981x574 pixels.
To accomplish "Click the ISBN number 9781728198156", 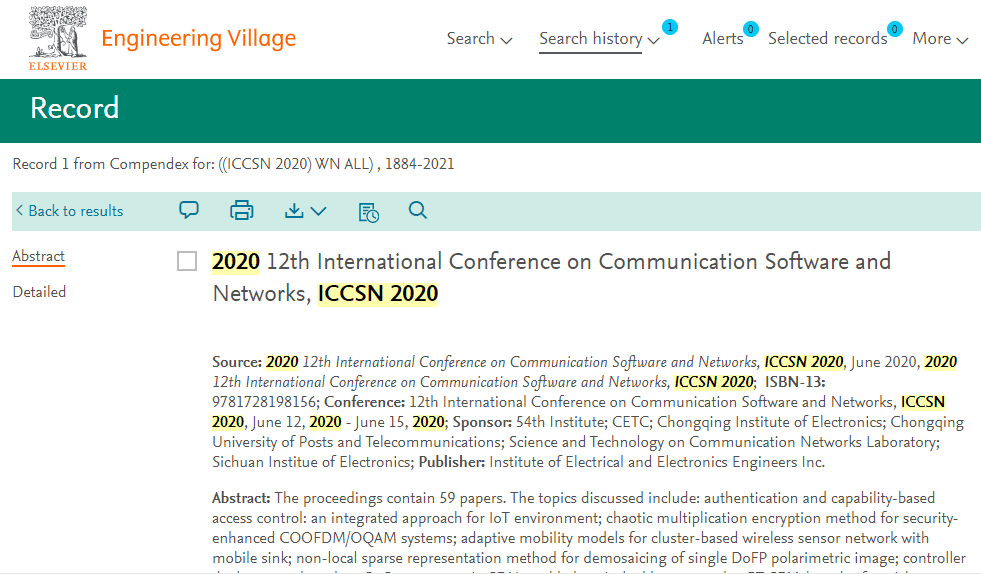I will pos(264,402).
